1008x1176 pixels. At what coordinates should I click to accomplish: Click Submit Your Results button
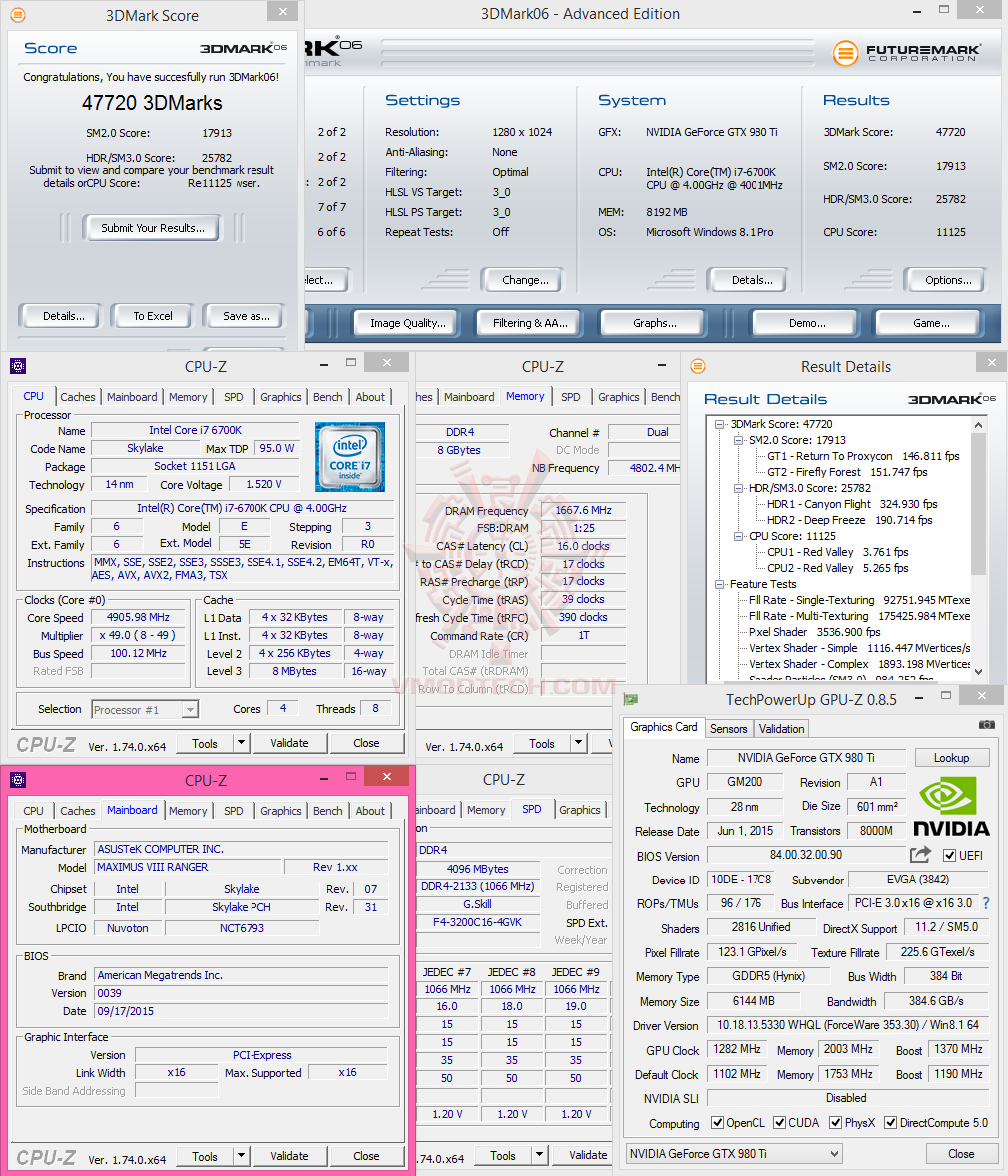pos(153,228)
